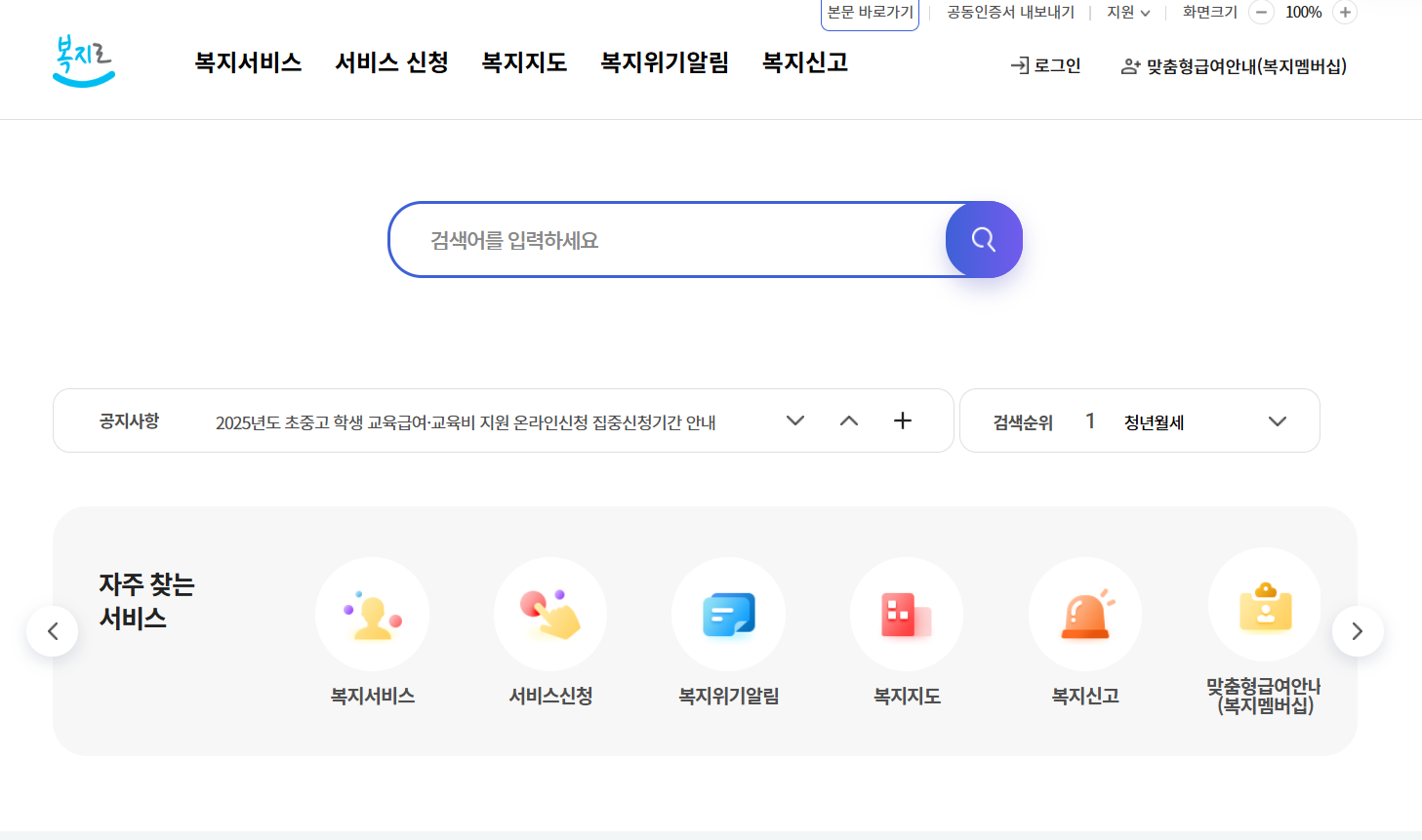Show the next notice with the down chevron
This screenshot has width=1422, height=840.
tap(794, 420)
